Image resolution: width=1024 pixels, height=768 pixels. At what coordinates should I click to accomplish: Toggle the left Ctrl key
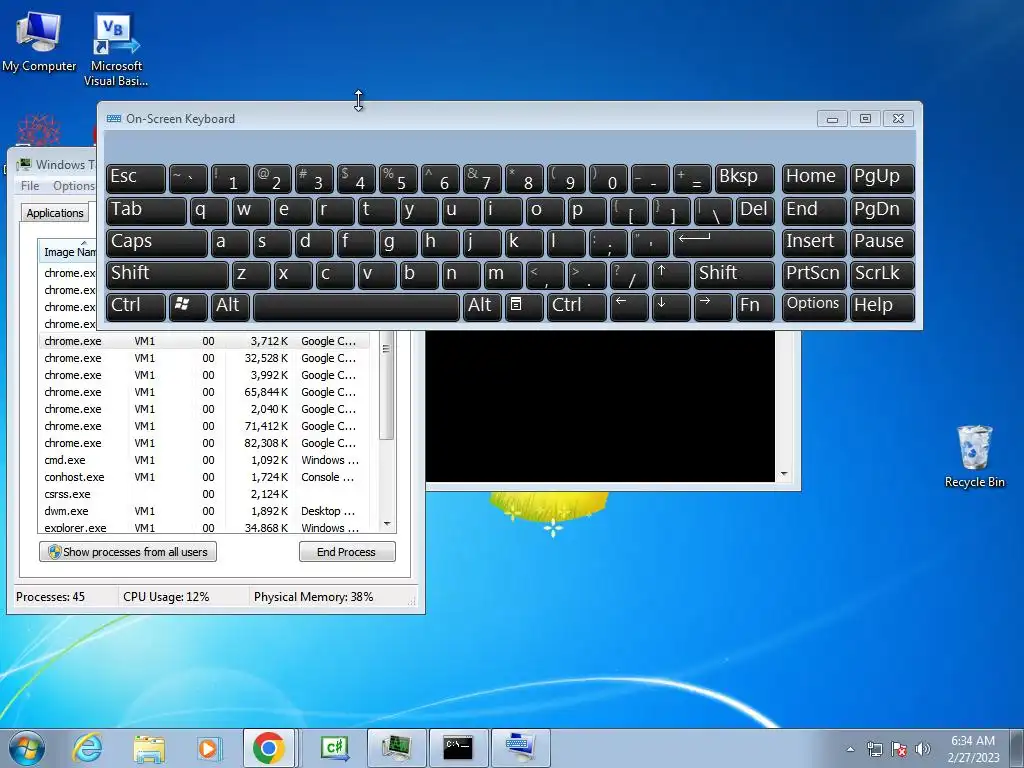tap(136, 306)
